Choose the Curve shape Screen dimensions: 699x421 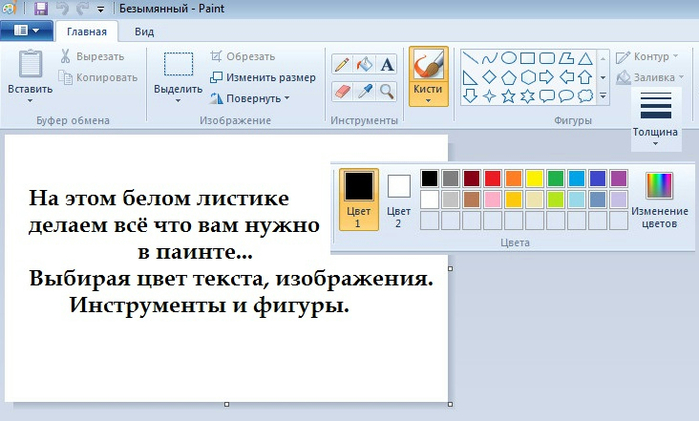coord(489,58)
